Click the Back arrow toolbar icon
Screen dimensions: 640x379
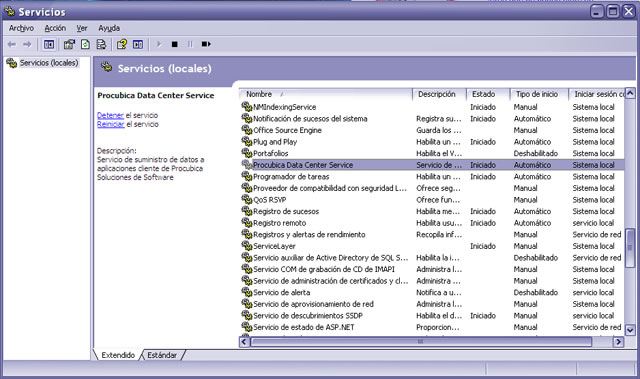[12, 44]
